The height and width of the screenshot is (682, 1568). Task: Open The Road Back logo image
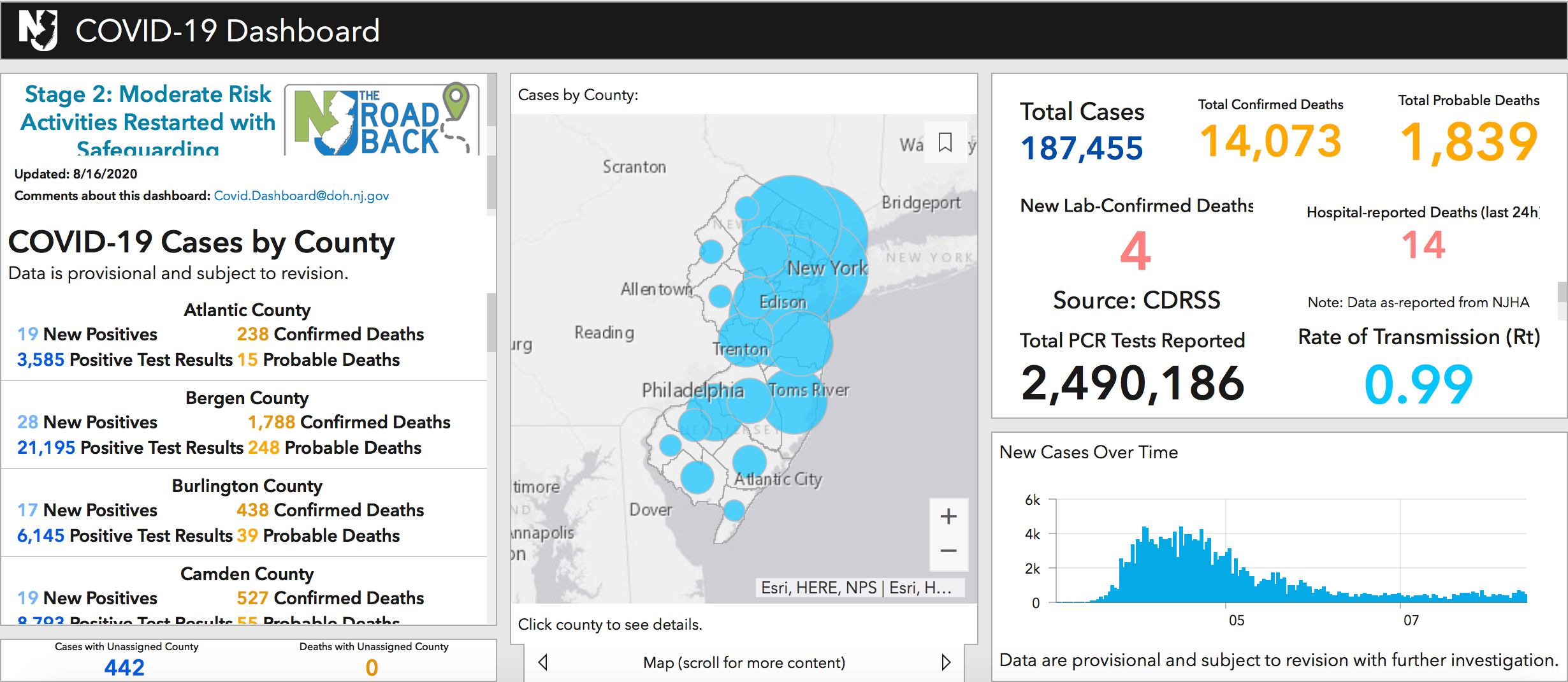coord(382,120)
